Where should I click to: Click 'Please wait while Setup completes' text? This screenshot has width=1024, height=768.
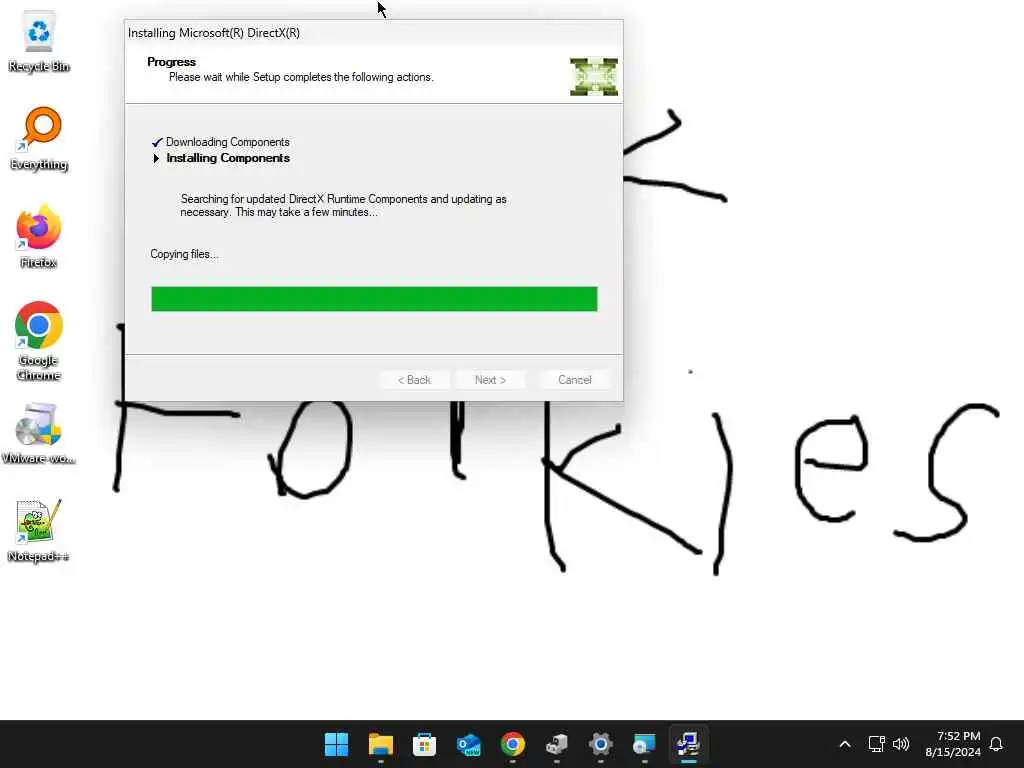coord(301,77)
